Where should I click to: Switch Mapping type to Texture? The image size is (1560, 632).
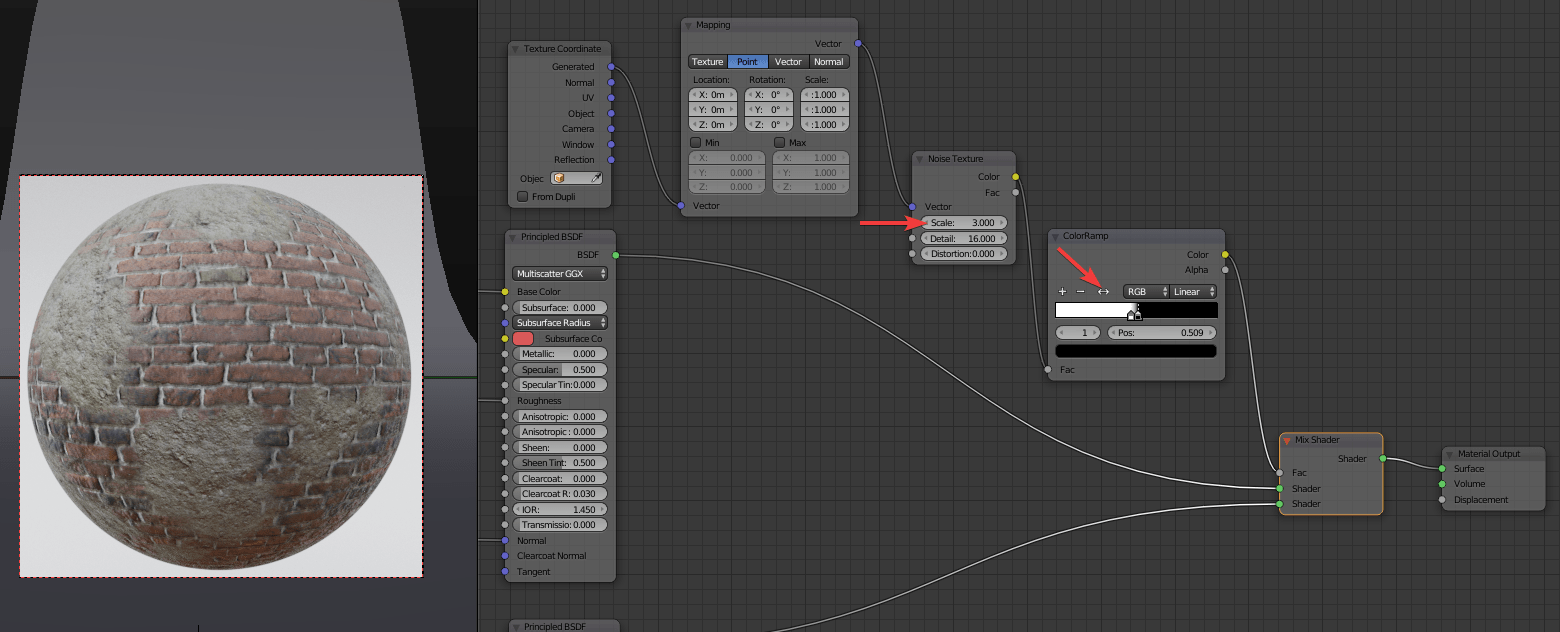pos(707,61)
